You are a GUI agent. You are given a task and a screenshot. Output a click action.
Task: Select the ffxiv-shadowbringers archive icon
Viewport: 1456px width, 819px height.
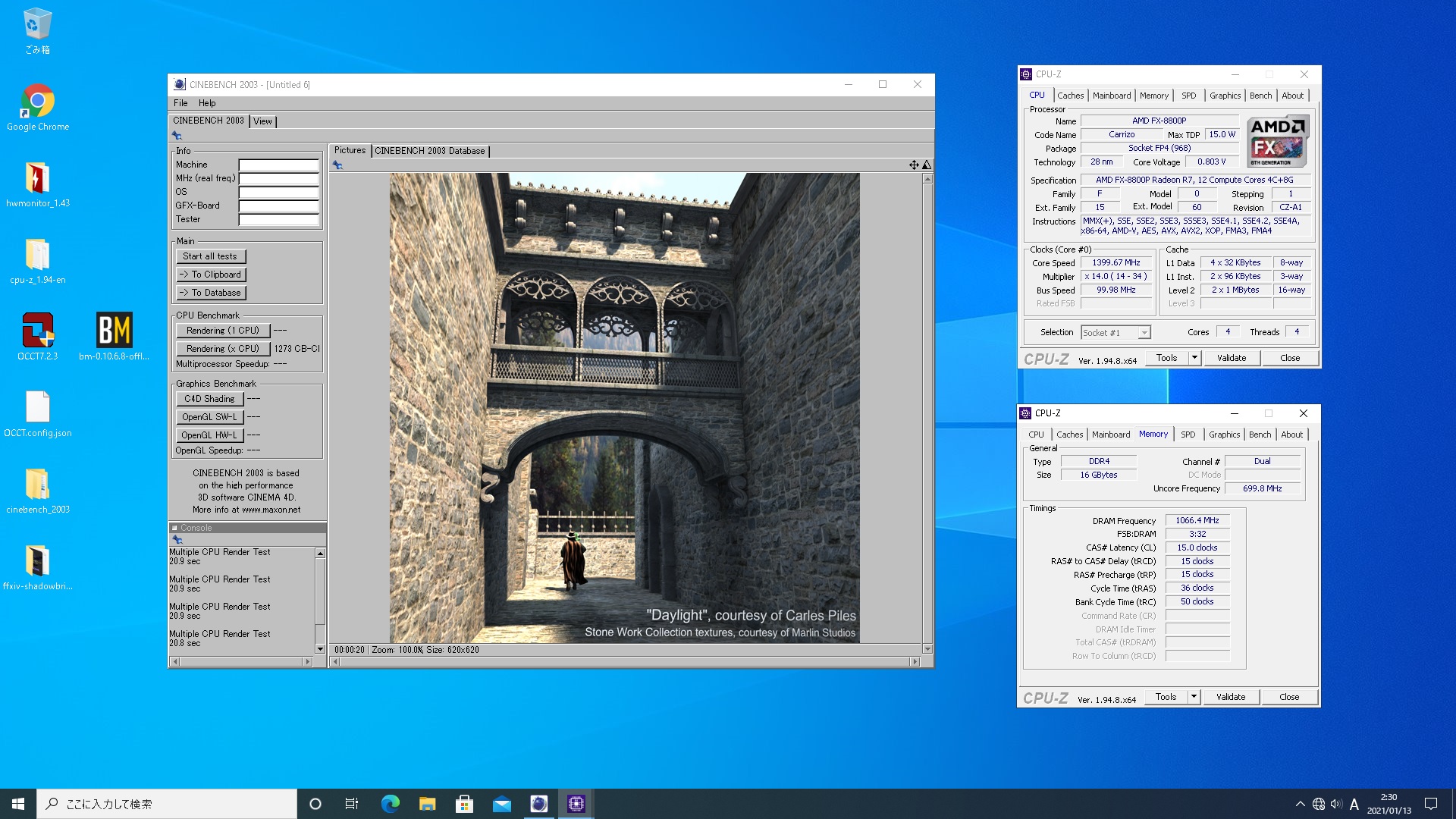pos(37,567)
